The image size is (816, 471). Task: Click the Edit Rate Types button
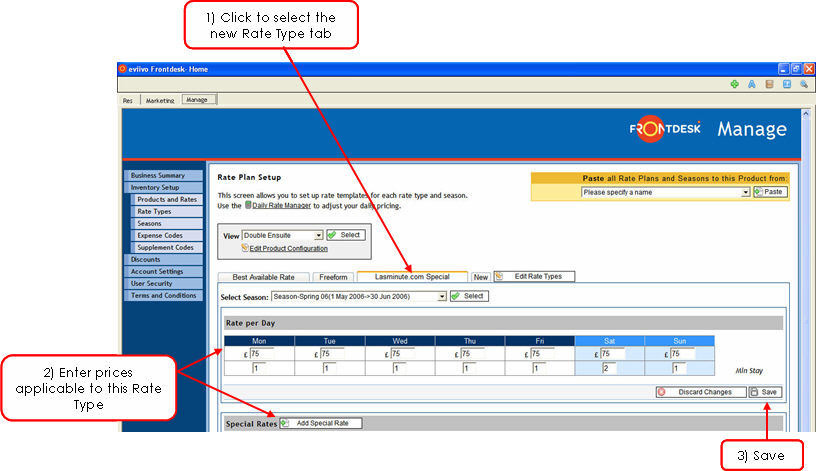click(535, 276)
